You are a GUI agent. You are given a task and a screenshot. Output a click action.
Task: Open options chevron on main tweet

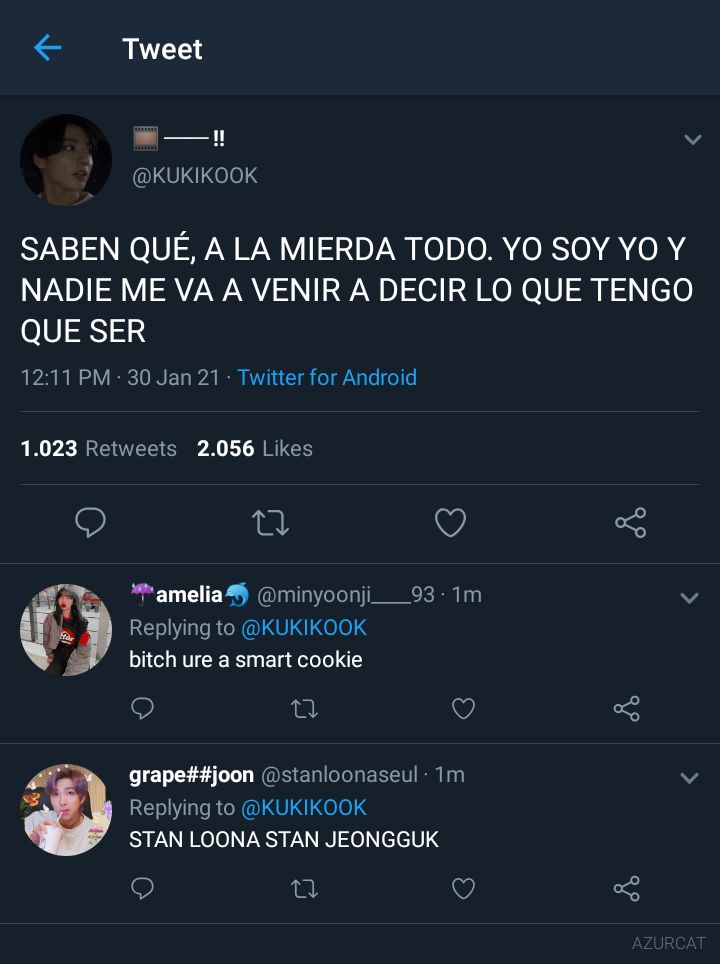point(693,140)
